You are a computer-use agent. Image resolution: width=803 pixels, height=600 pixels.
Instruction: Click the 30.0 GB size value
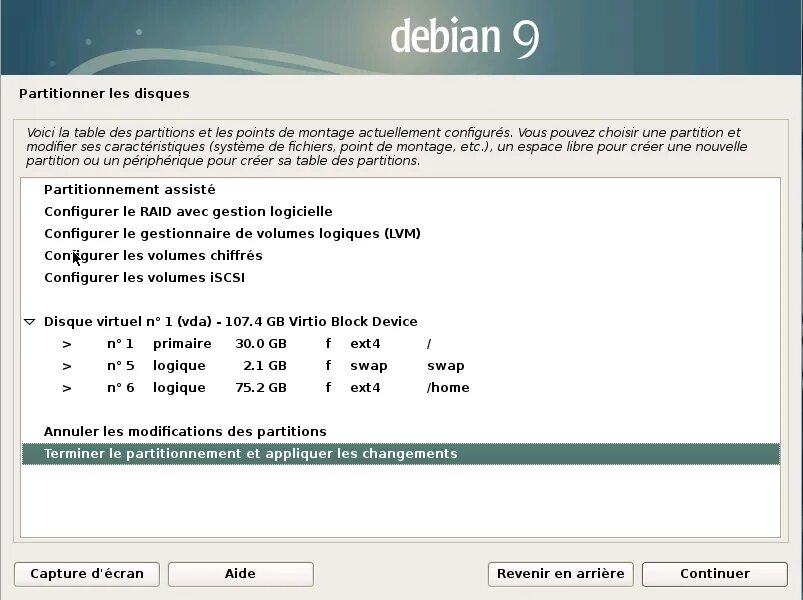tap(261, 344)
